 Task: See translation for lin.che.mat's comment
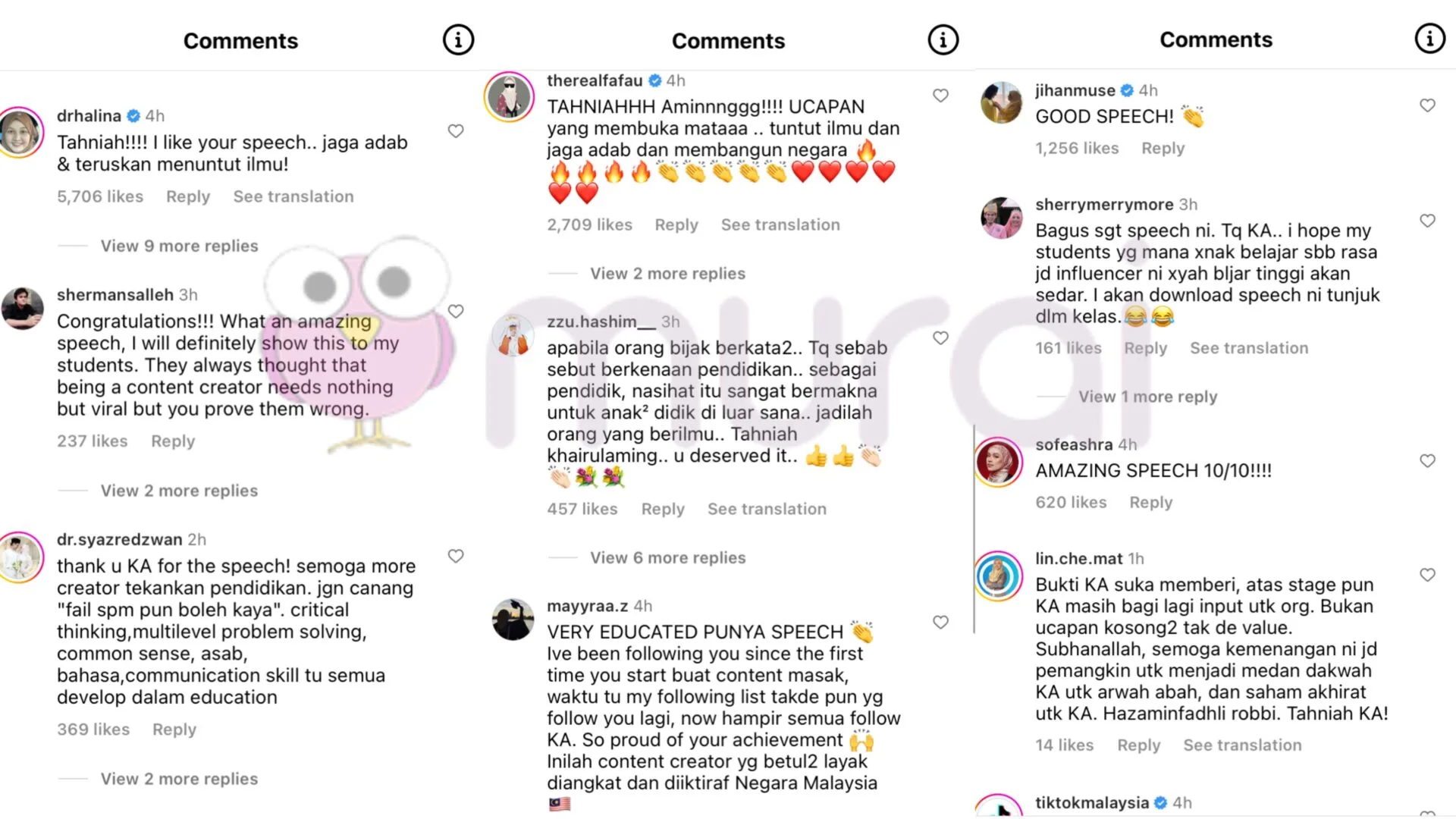tap(1242, 745)
